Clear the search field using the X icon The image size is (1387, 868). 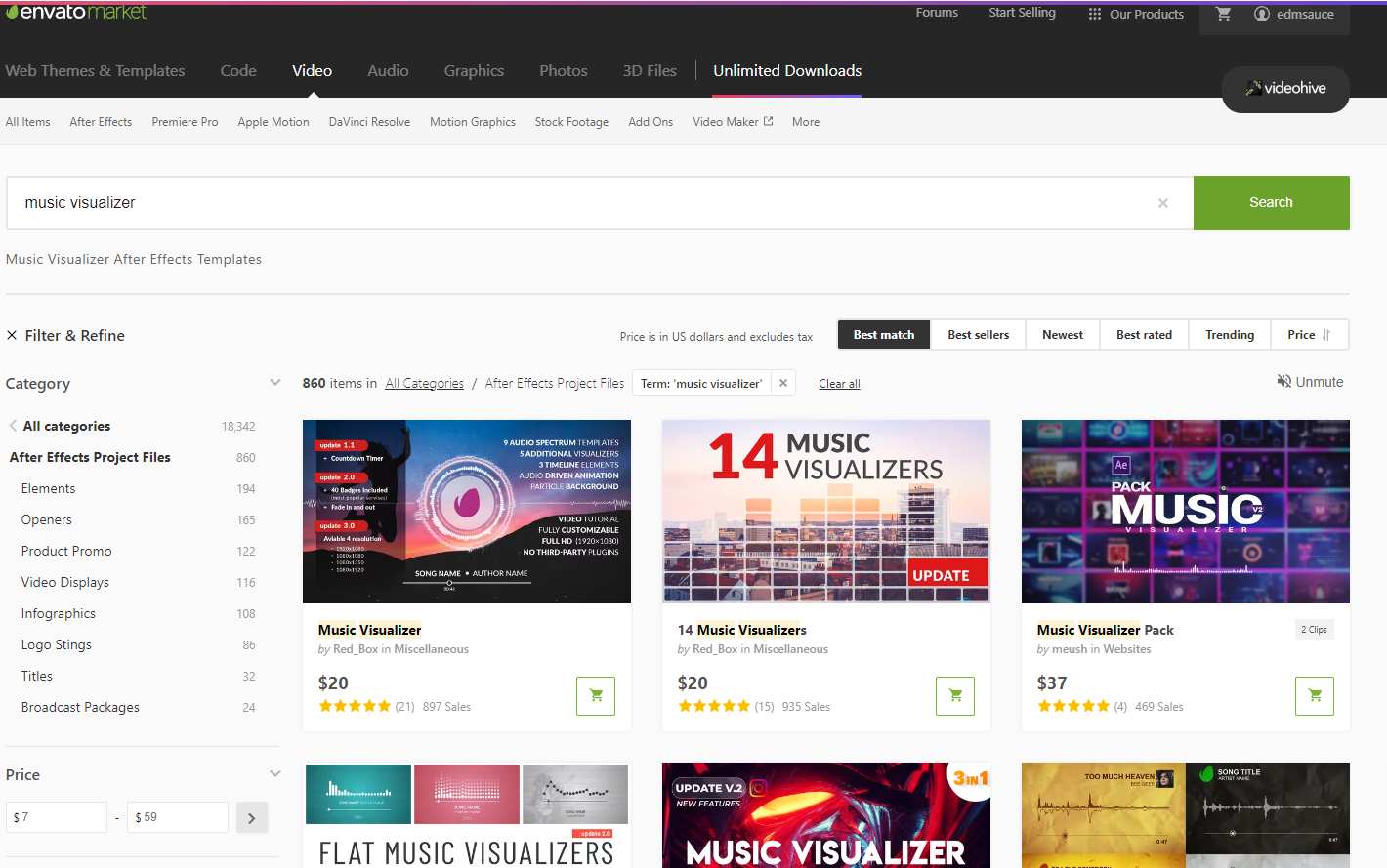tap(1163, 202)
